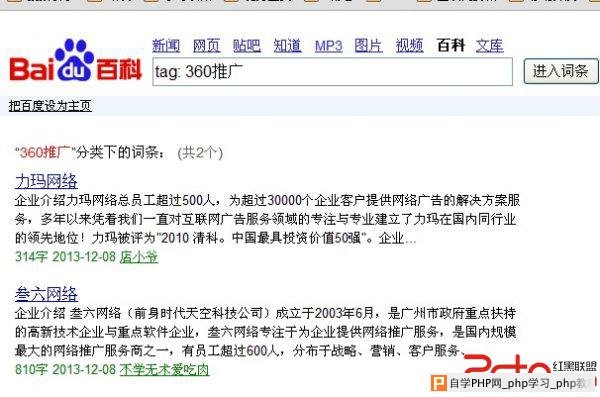
Task: Select the text 314字 2013-12-08
Action: point(65,257)
